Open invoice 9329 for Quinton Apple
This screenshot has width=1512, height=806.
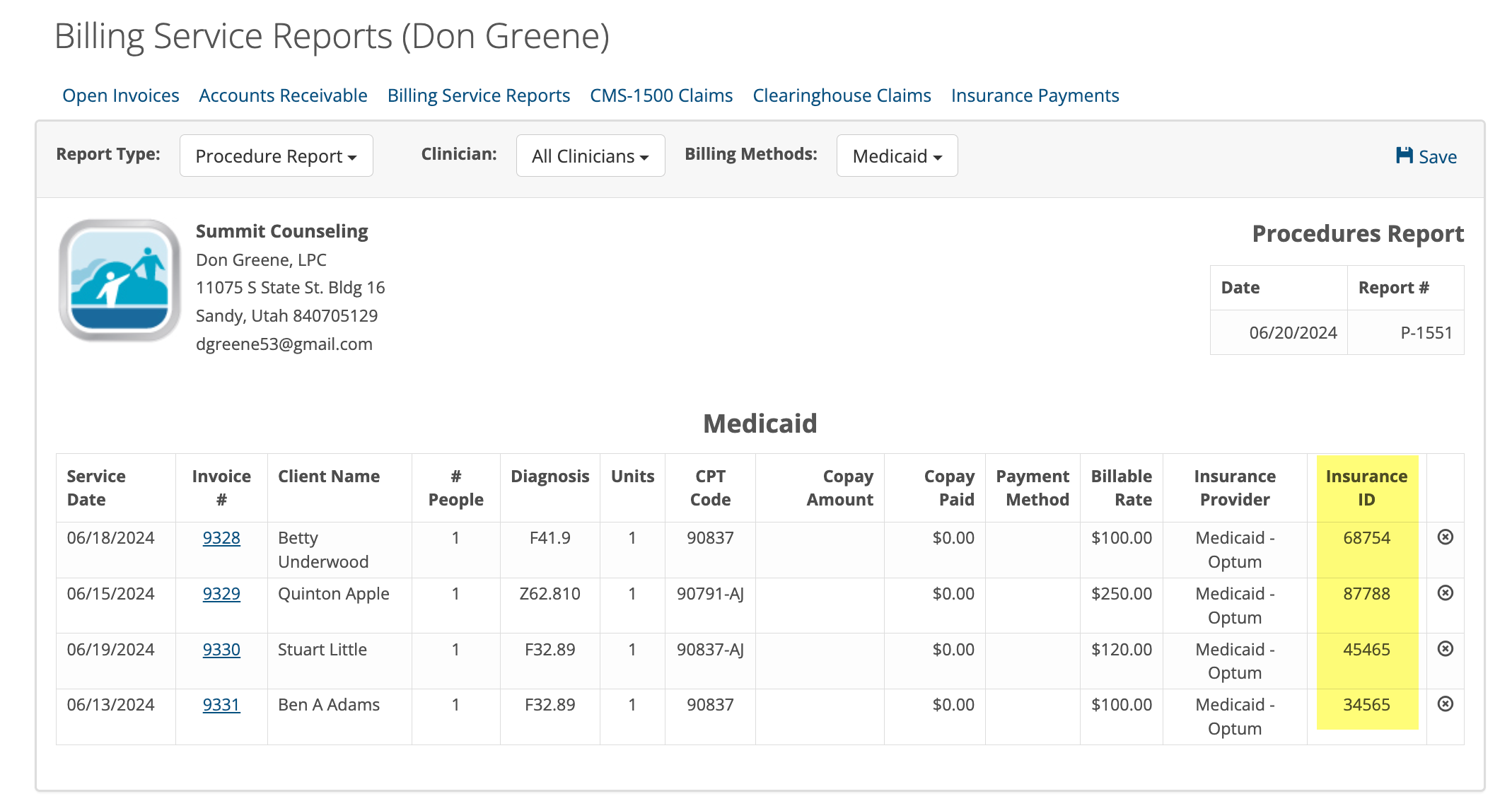(221, 593)
